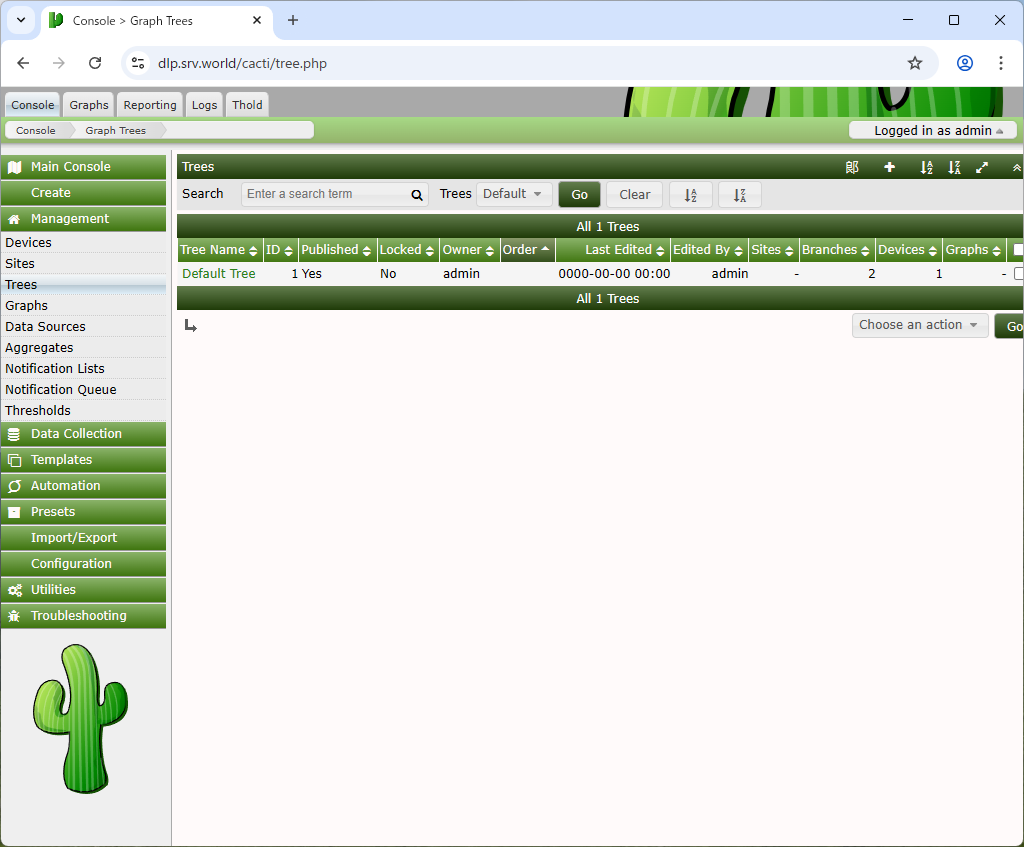Click the Clear button in filter bar

coord(634,195)
